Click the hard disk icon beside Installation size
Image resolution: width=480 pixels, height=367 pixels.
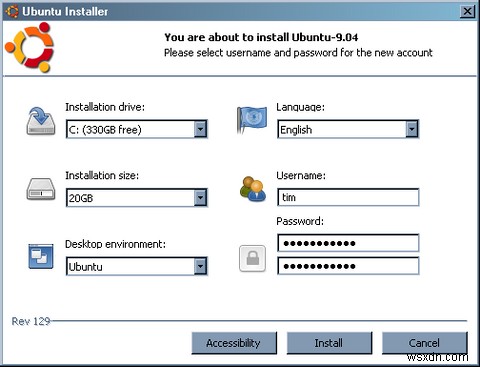pos(41,189)
